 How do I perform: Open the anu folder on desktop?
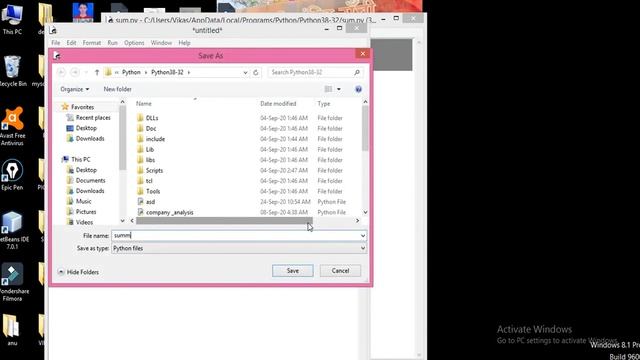[x=12, y=330]
